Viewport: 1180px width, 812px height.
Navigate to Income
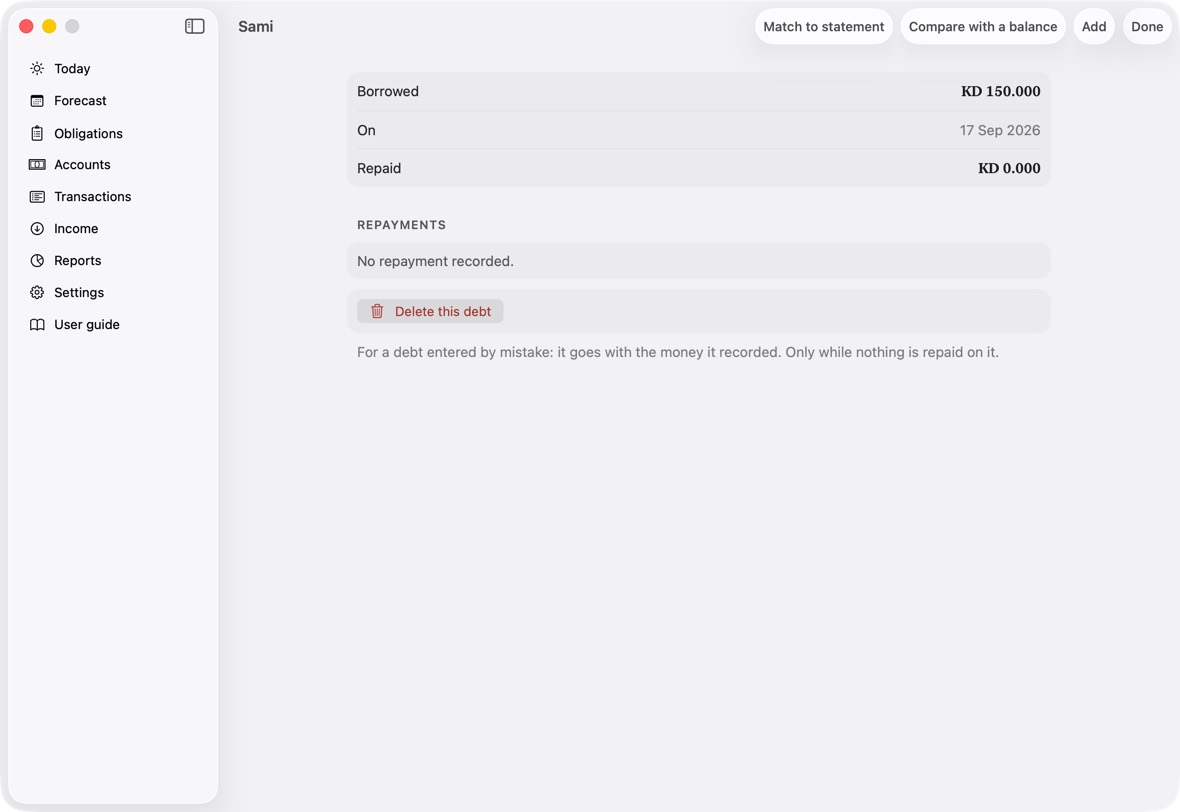(x=76, y=229)
